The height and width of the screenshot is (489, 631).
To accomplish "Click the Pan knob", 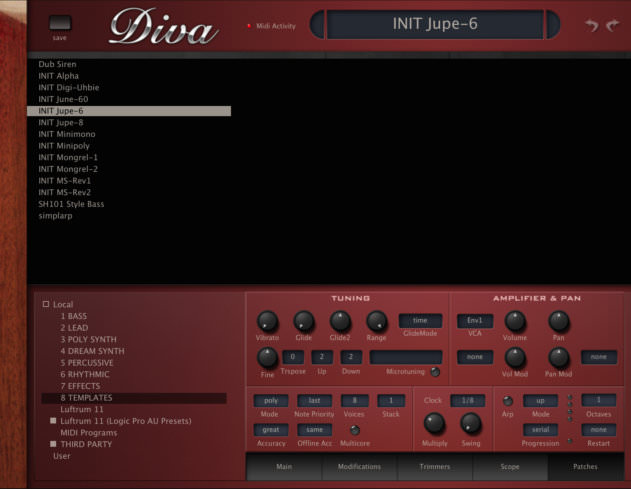I will click(559, 321).
